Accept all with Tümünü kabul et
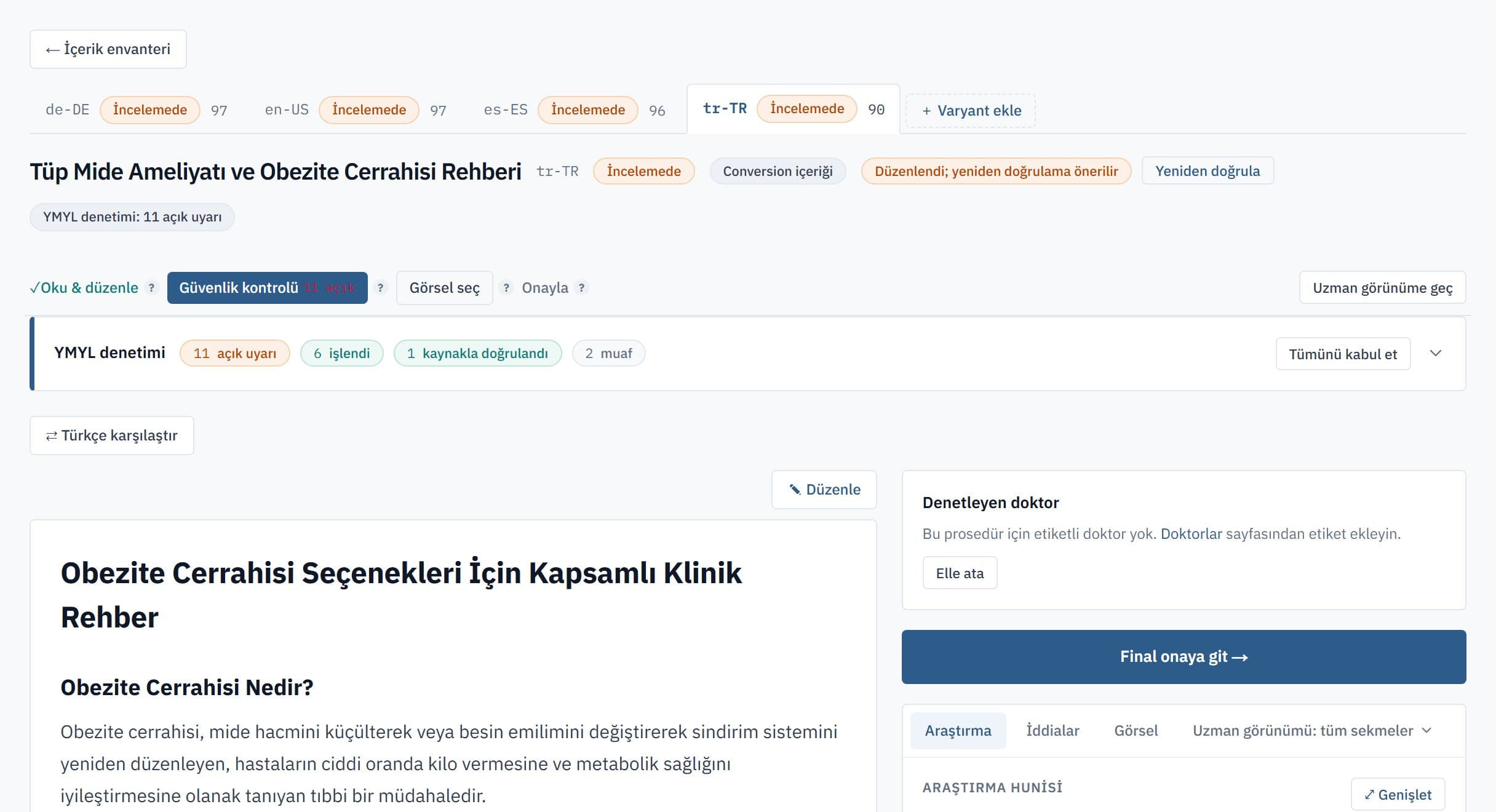This screenshot has width=1496, height=812. point(1343,354)
